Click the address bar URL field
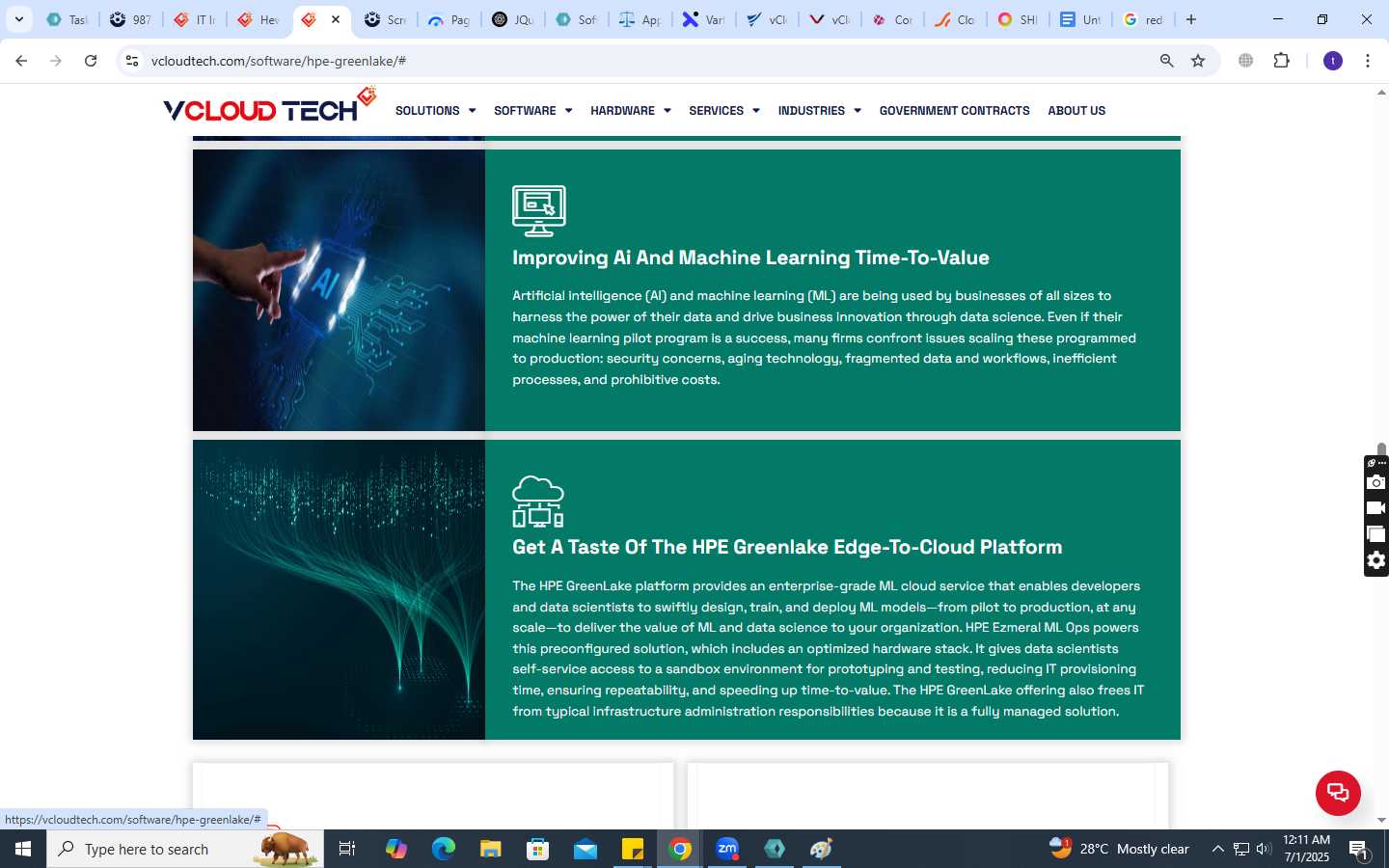 point(646,61)
